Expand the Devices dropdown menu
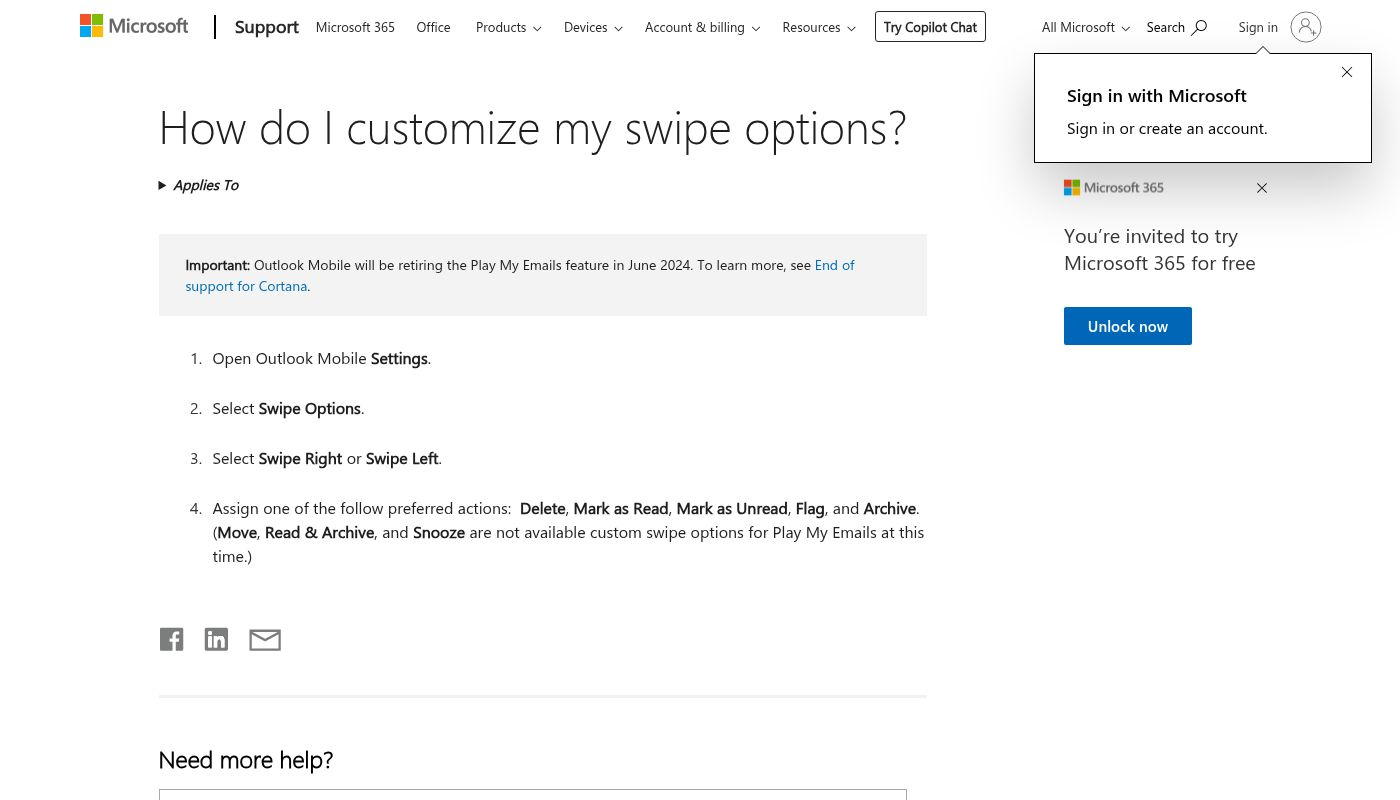 [593, 27]
